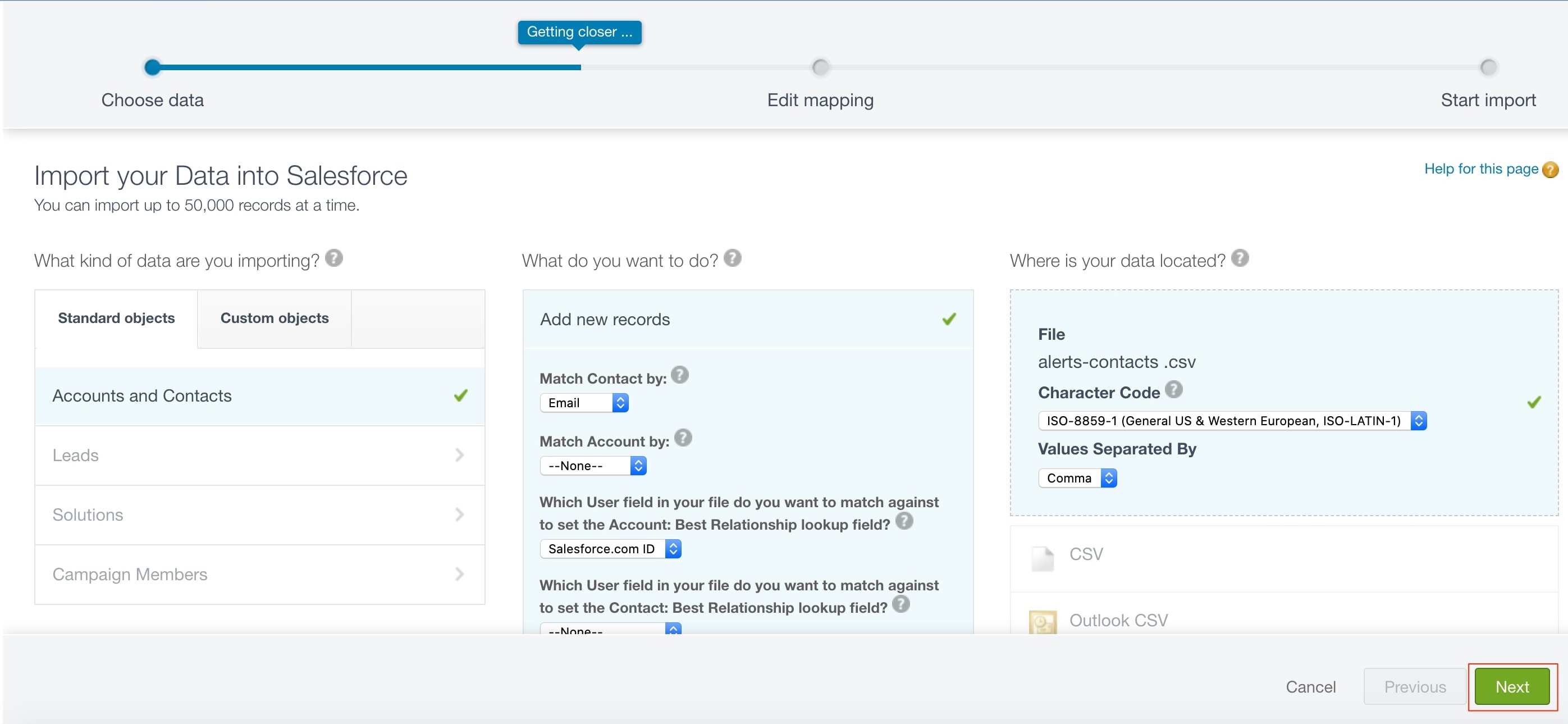Open the Match Account by --None-- dropdown
1568x724 pixels.
[593, 466]
